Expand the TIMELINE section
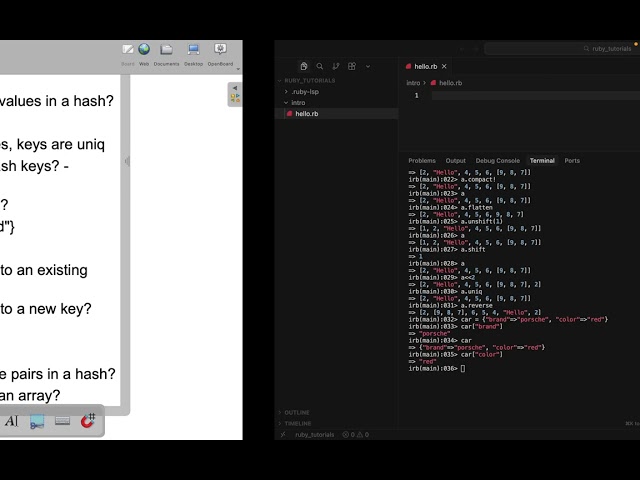This screenshot has height=480, width=640. 298,423
